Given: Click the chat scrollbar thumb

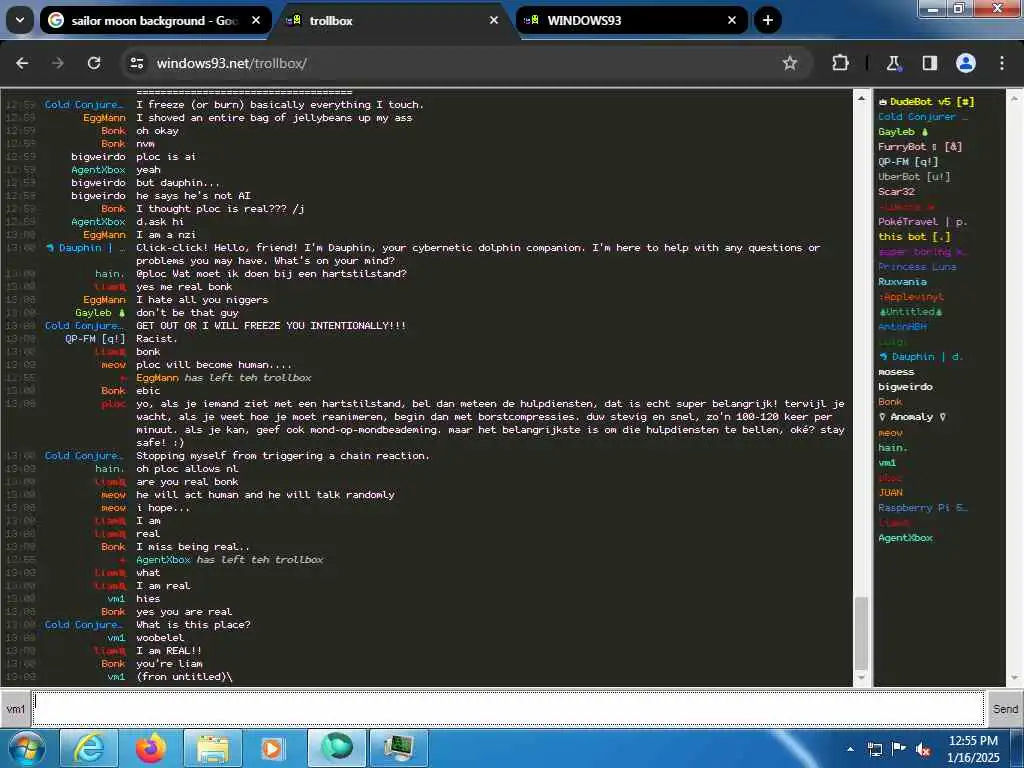Looking at the screenshot, I should click(861, 633).
